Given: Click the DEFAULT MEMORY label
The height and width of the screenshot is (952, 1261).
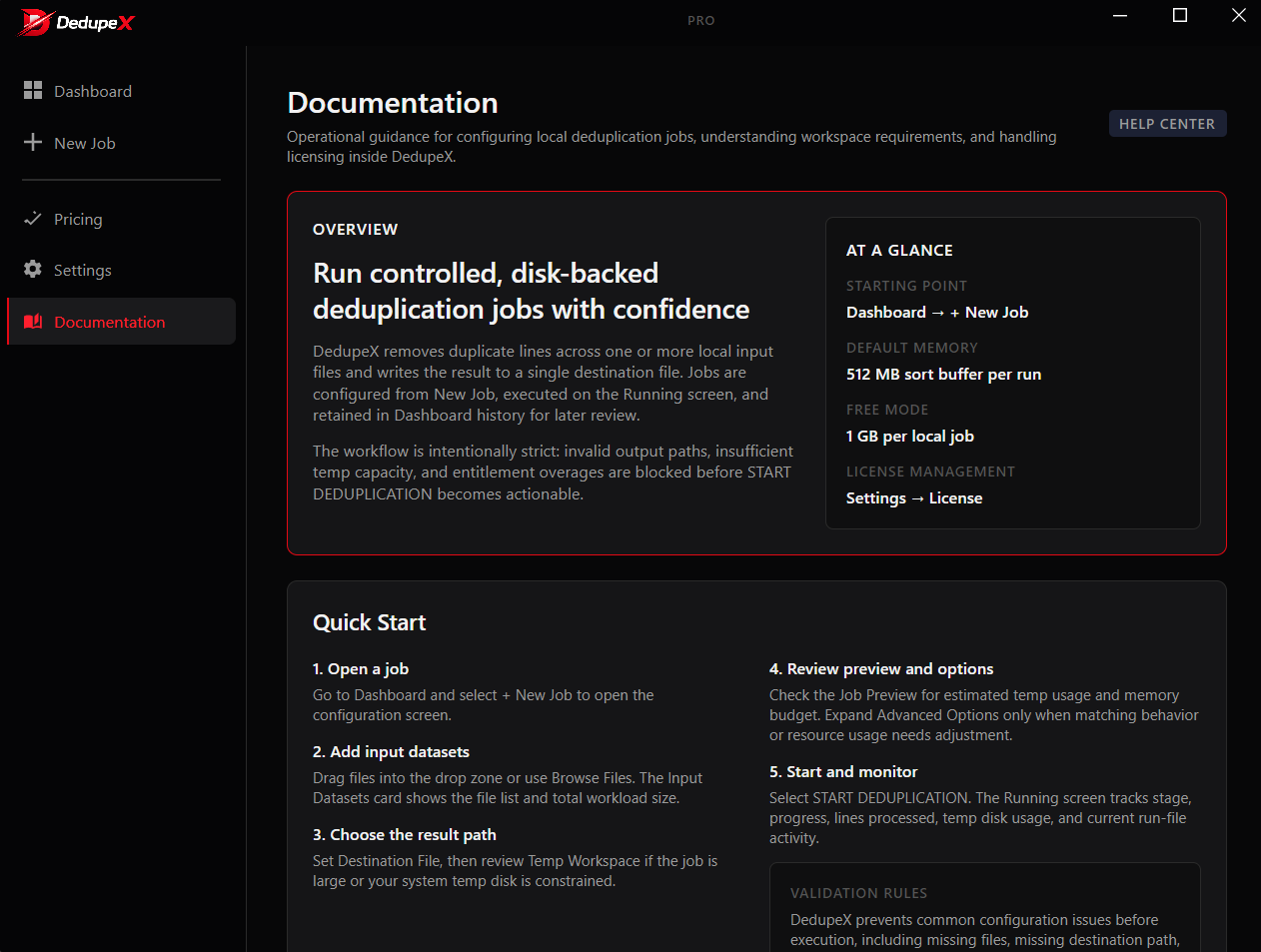Looking at the screenshot, I should [912, 348].
